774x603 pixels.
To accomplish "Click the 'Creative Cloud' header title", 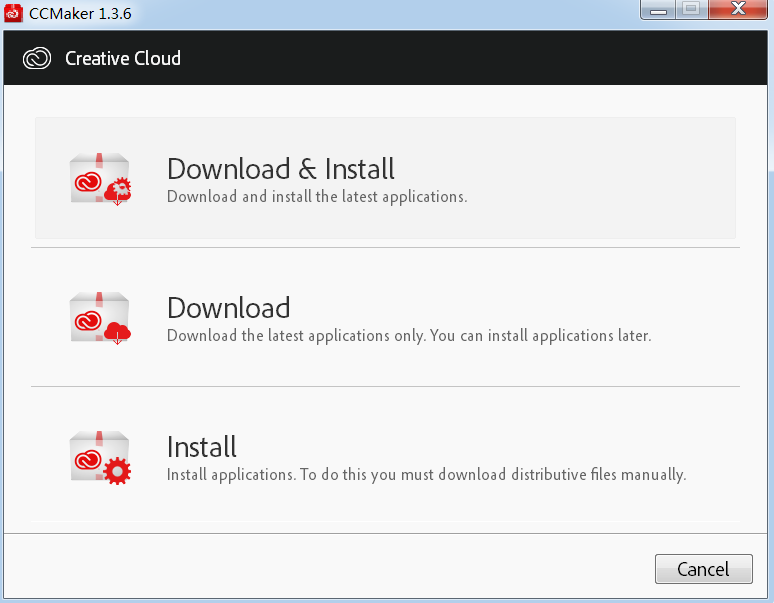I will pos(123,58).
